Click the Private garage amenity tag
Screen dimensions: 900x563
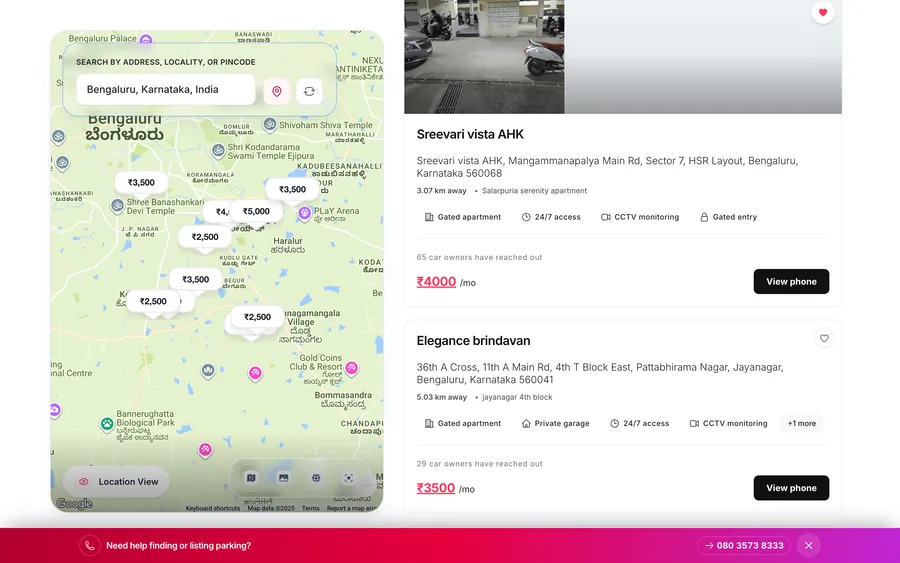point(555,424)
